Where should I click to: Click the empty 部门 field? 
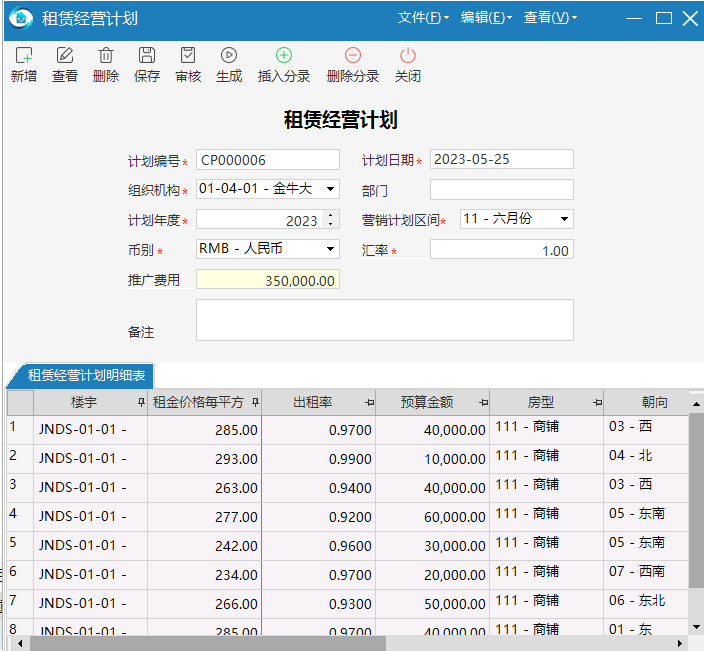[502, 189]
